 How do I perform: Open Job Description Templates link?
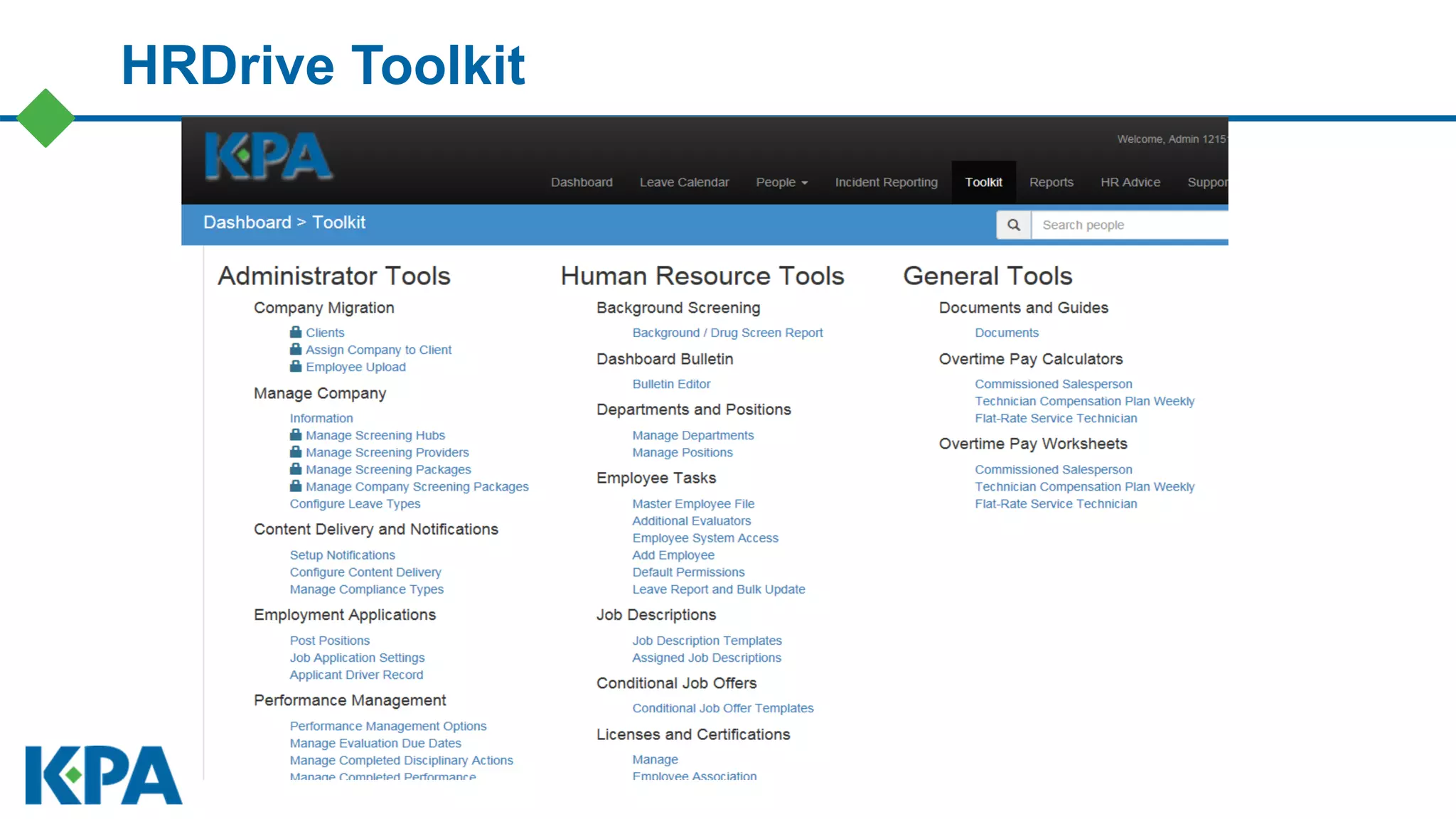click(x=707, y=640)
